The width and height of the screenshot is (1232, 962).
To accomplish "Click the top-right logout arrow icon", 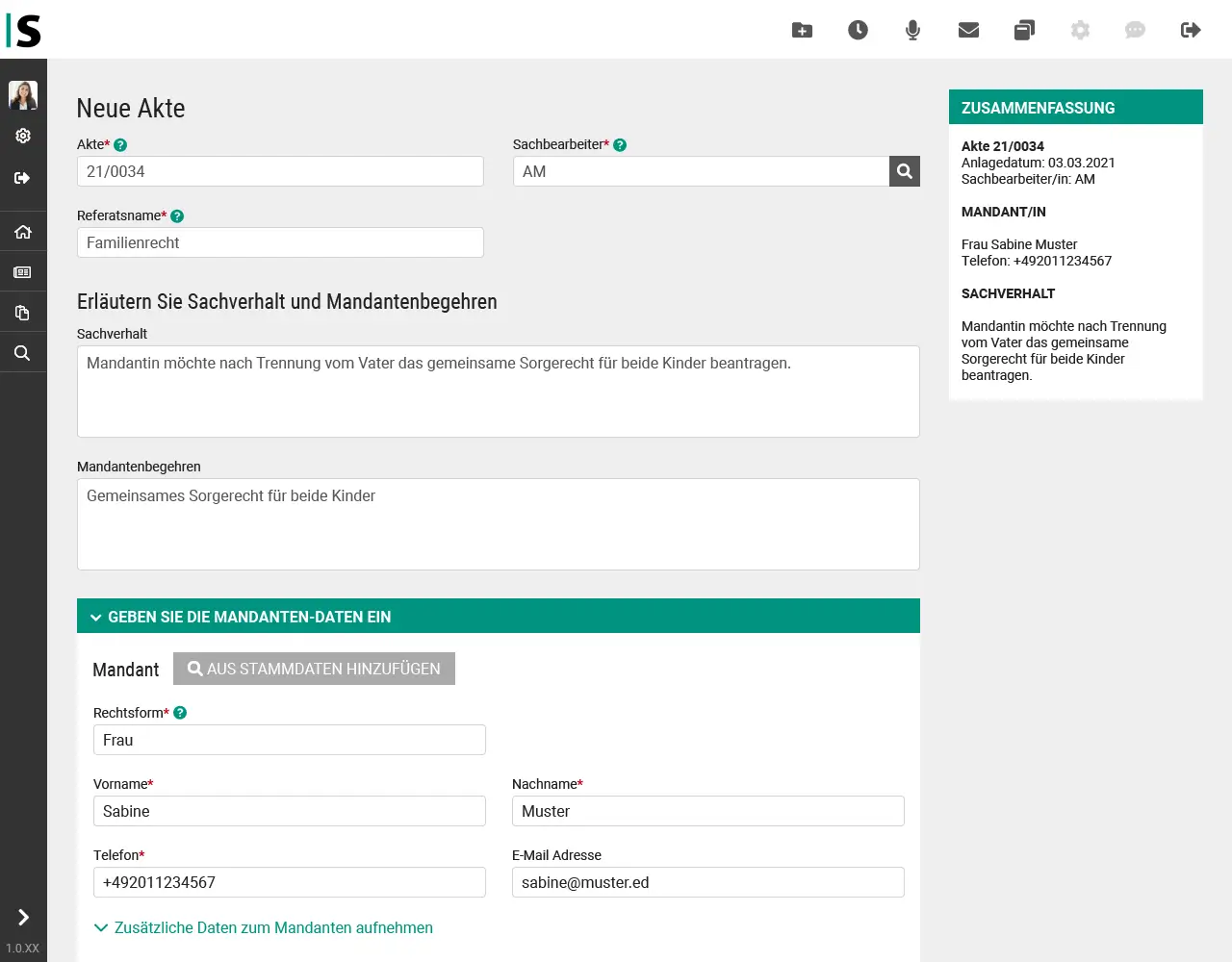I will pyautogui.click(x=1191, y=30).
